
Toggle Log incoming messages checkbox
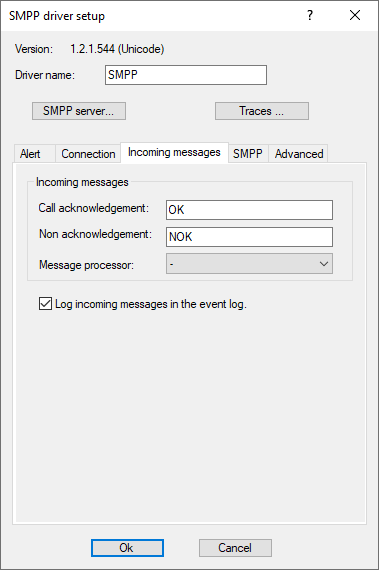[x=45, y=304]
